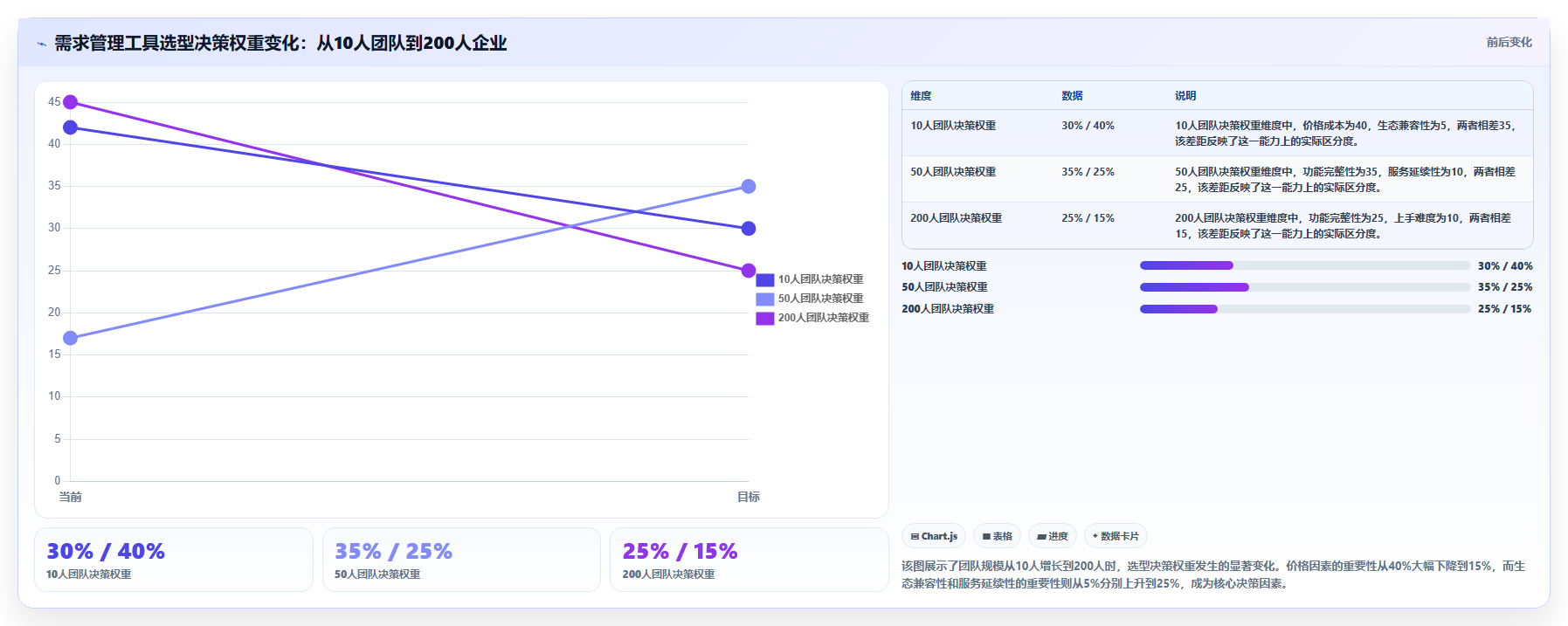Select the 200人 line's 目标 point at 25
This screenshot has height=626, width=1568.
click(749, 271)
